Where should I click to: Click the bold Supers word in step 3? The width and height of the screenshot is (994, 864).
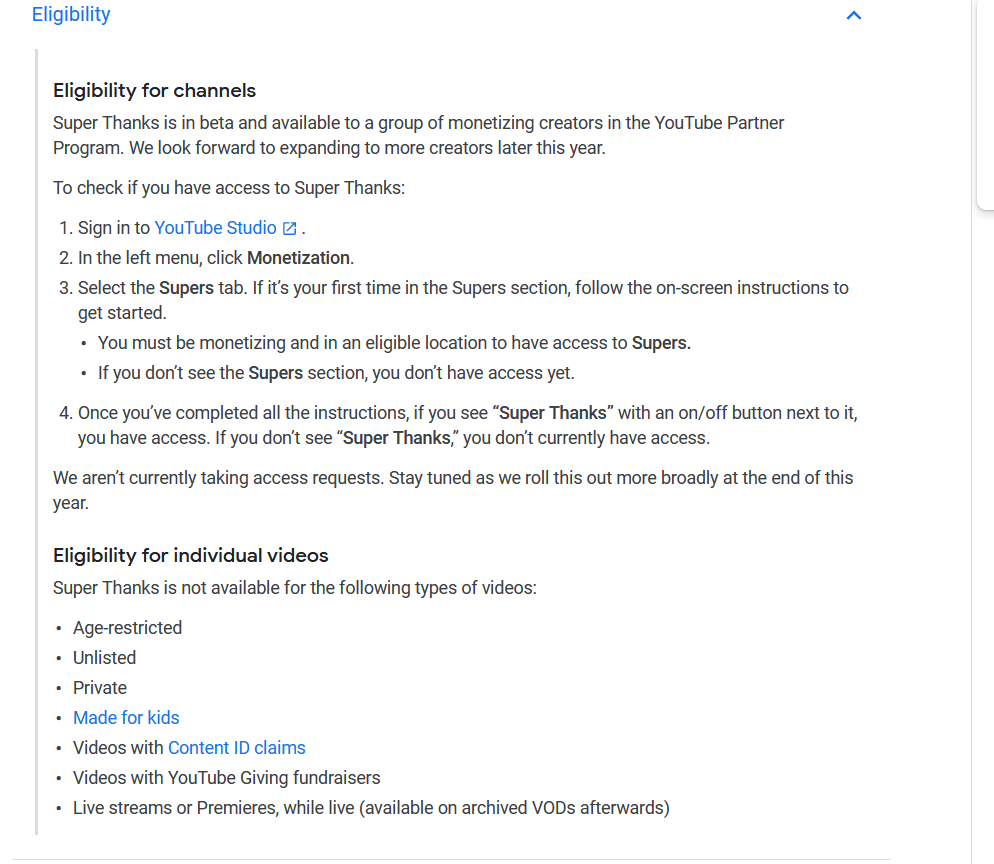(x=186, y=288)
